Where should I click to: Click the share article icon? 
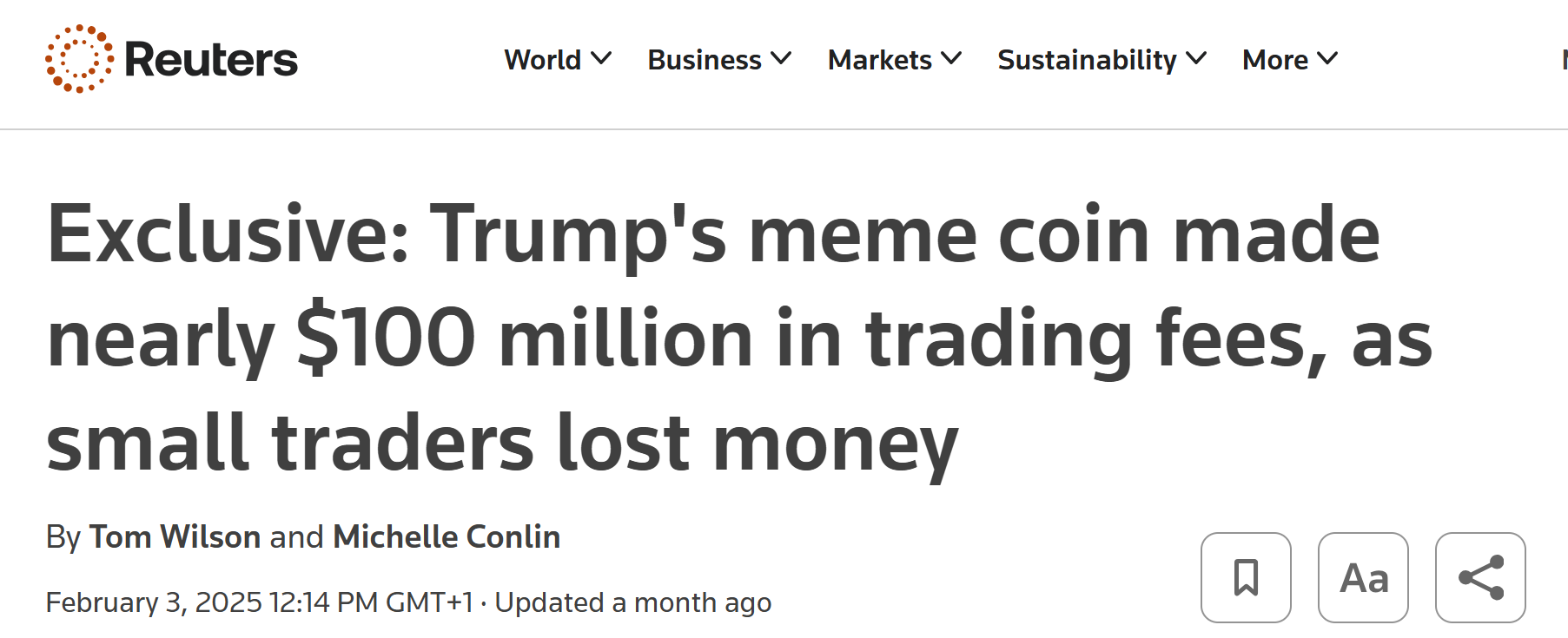click(1480, 577)
